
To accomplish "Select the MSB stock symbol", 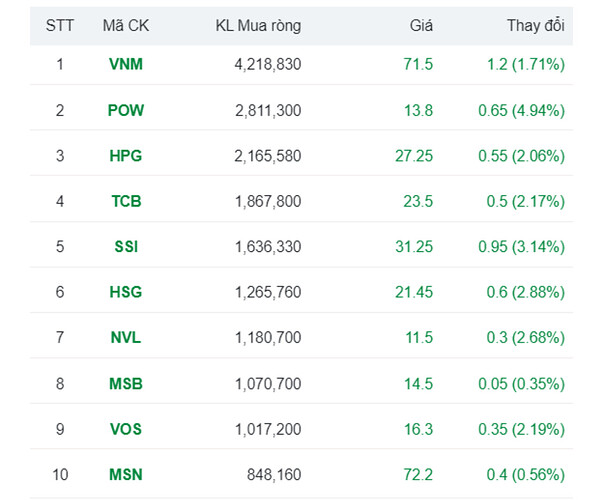I will pyautogui.click(x=126, y=383).
